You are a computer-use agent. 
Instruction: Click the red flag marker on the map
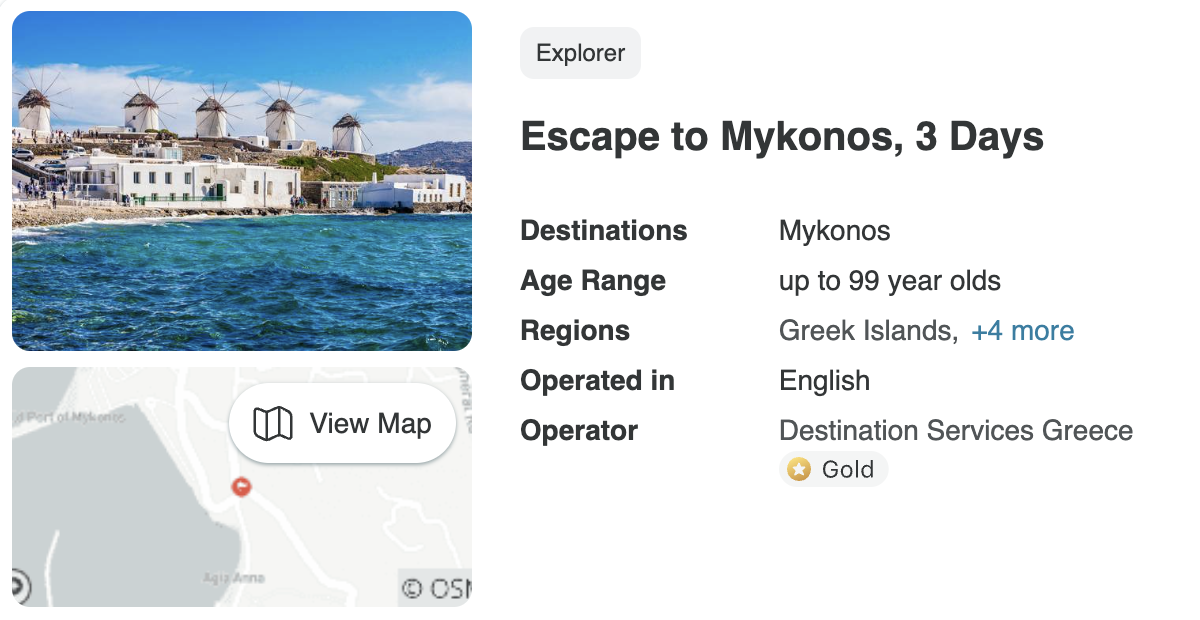(241, 486)
